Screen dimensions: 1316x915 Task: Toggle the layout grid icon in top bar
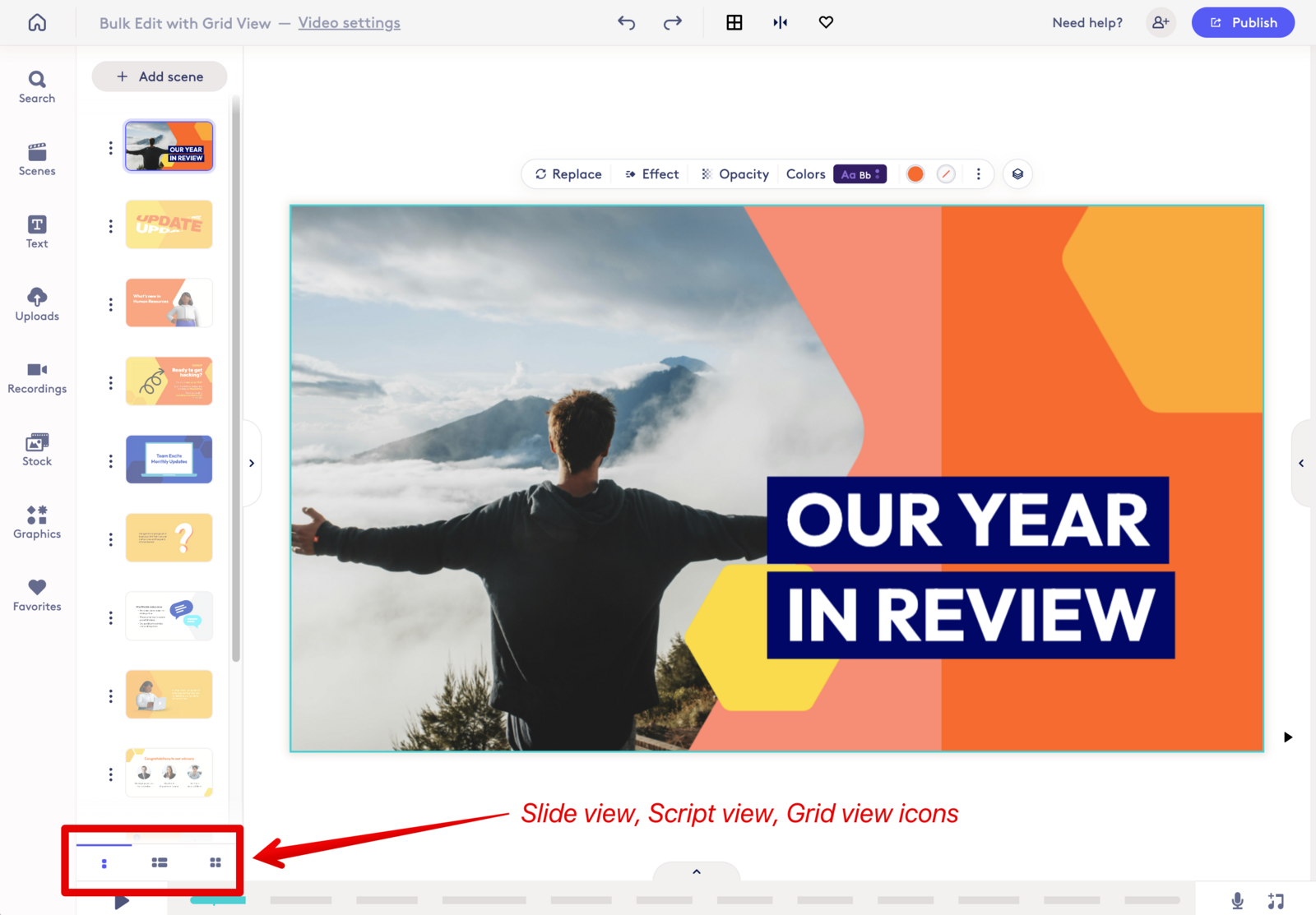coord(734,22)
